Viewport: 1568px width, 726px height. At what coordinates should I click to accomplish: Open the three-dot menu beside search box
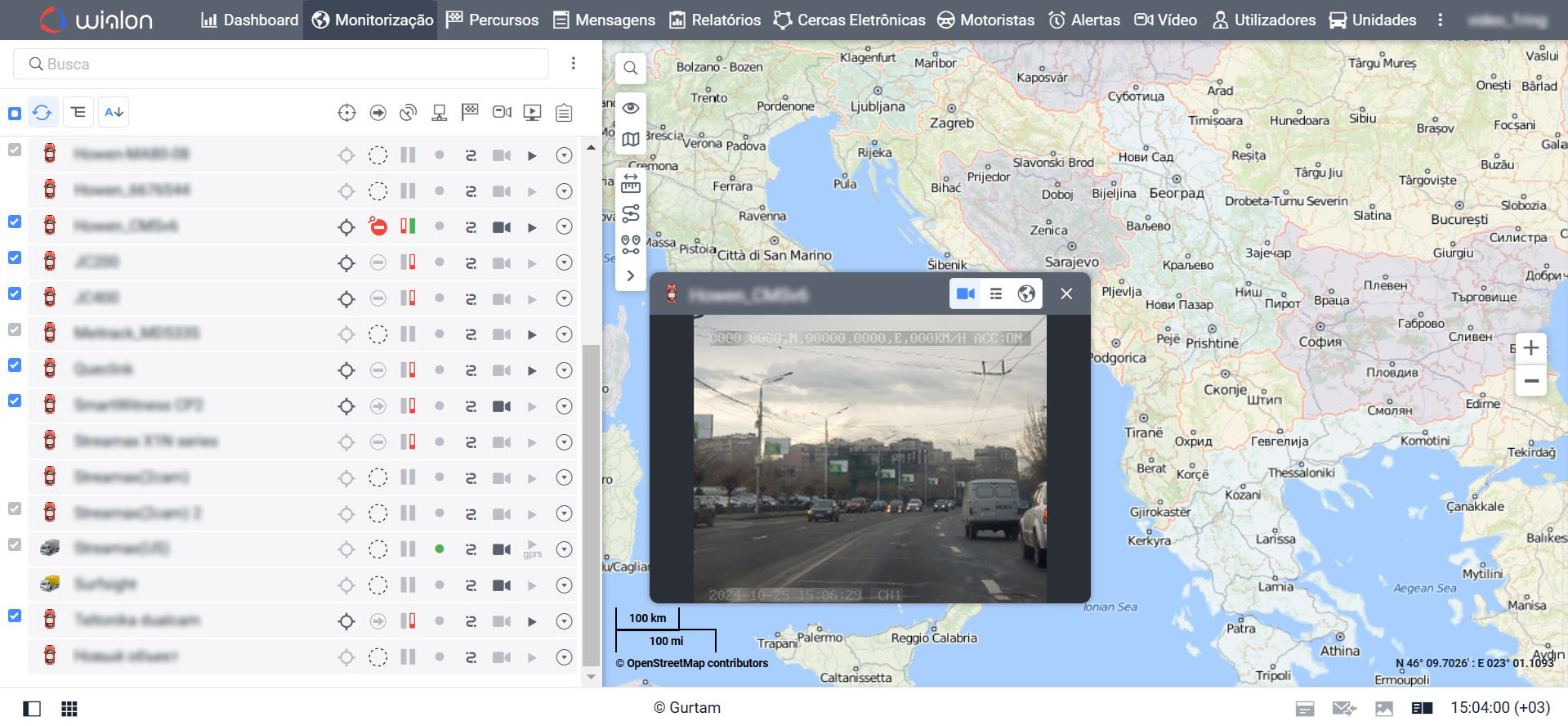pyautogui.click(x=574, y=64)
